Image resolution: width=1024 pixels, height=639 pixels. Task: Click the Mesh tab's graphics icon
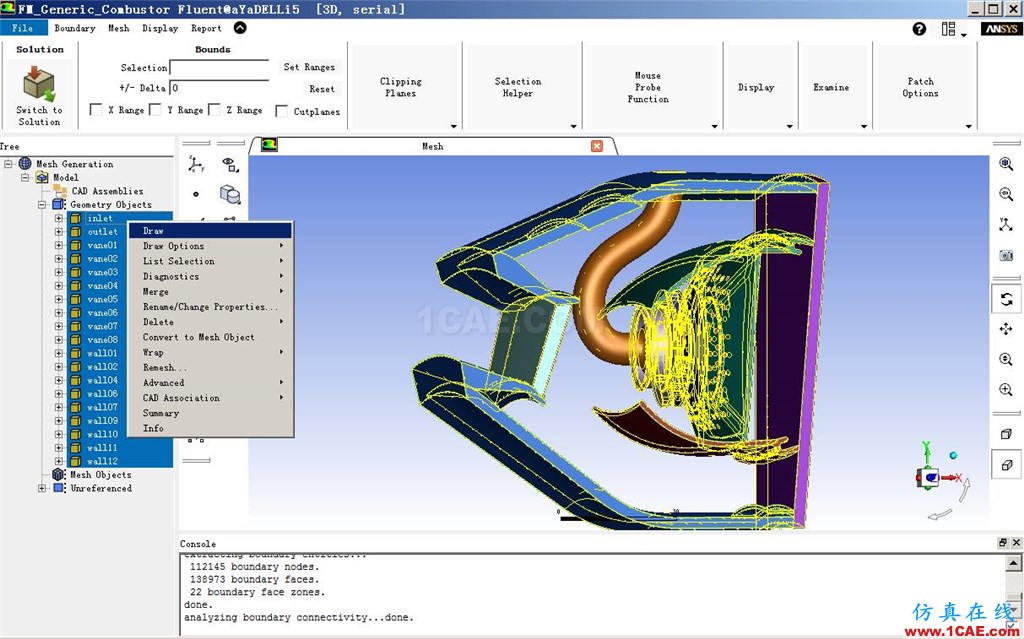269,145
